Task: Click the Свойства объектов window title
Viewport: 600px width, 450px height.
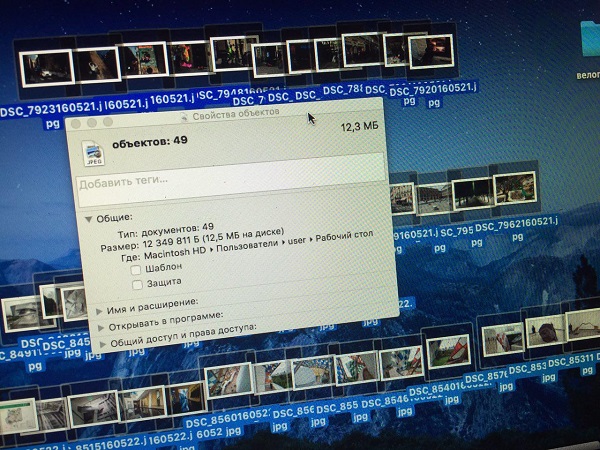Action: point(236,114)
